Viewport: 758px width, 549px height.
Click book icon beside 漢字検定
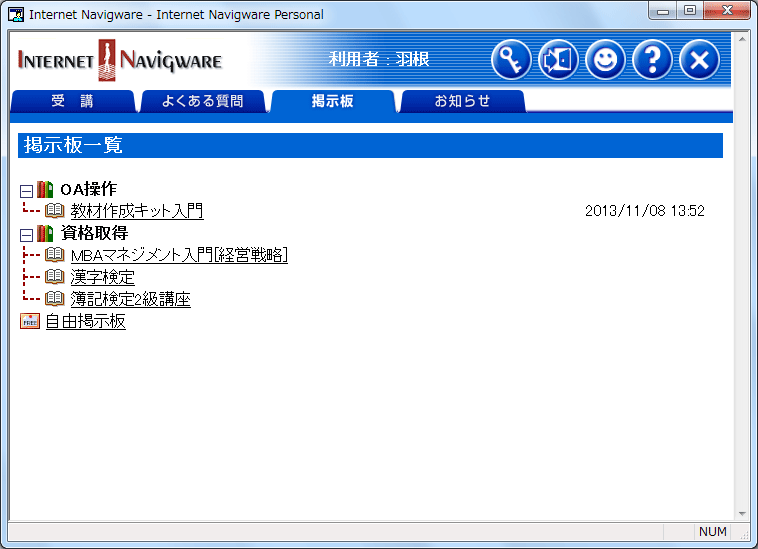[x=55, y=277]
